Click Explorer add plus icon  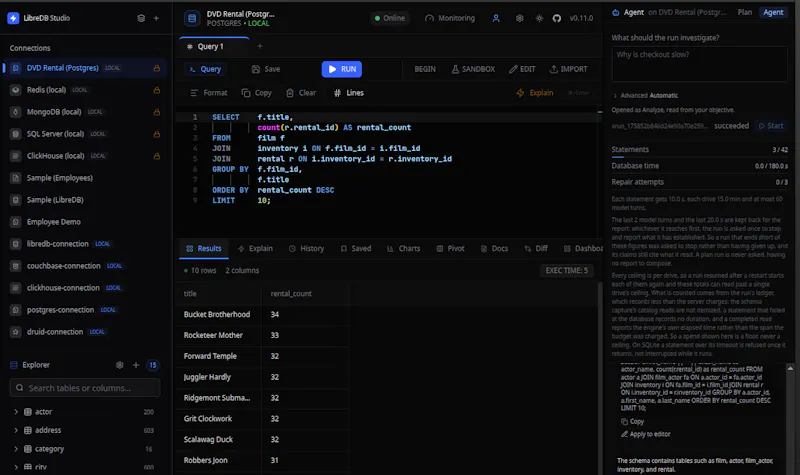(136, 365)
